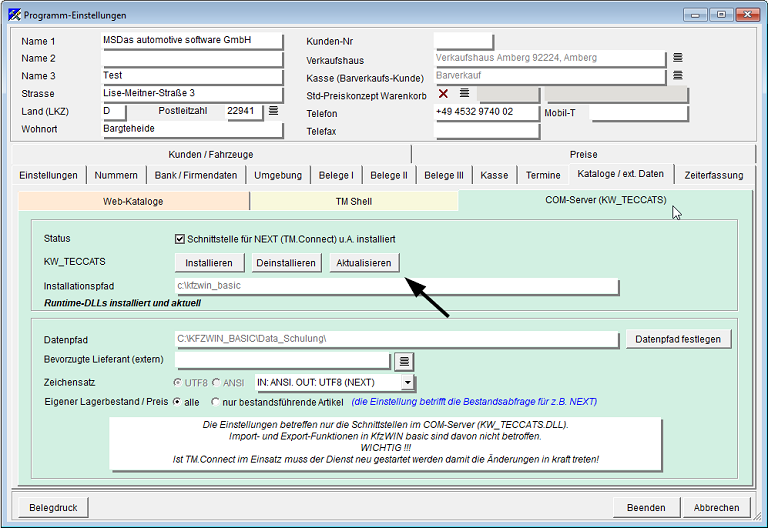Click into Kunden-Nr field
768x528 pixels.
pos(464,41)
